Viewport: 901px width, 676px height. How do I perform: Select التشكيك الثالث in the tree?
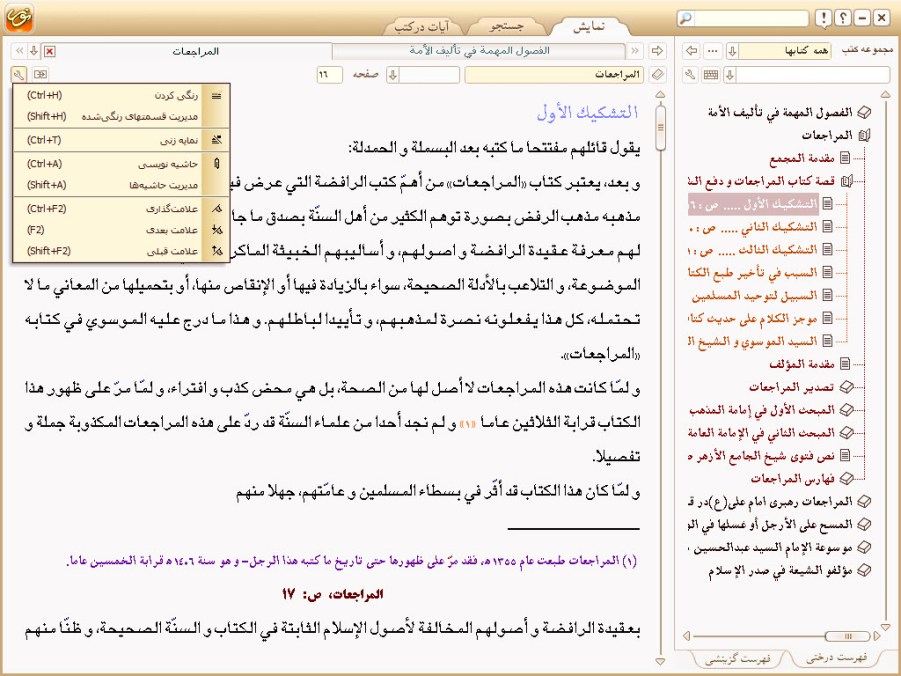pyautogui.click(x=753, y=250)
